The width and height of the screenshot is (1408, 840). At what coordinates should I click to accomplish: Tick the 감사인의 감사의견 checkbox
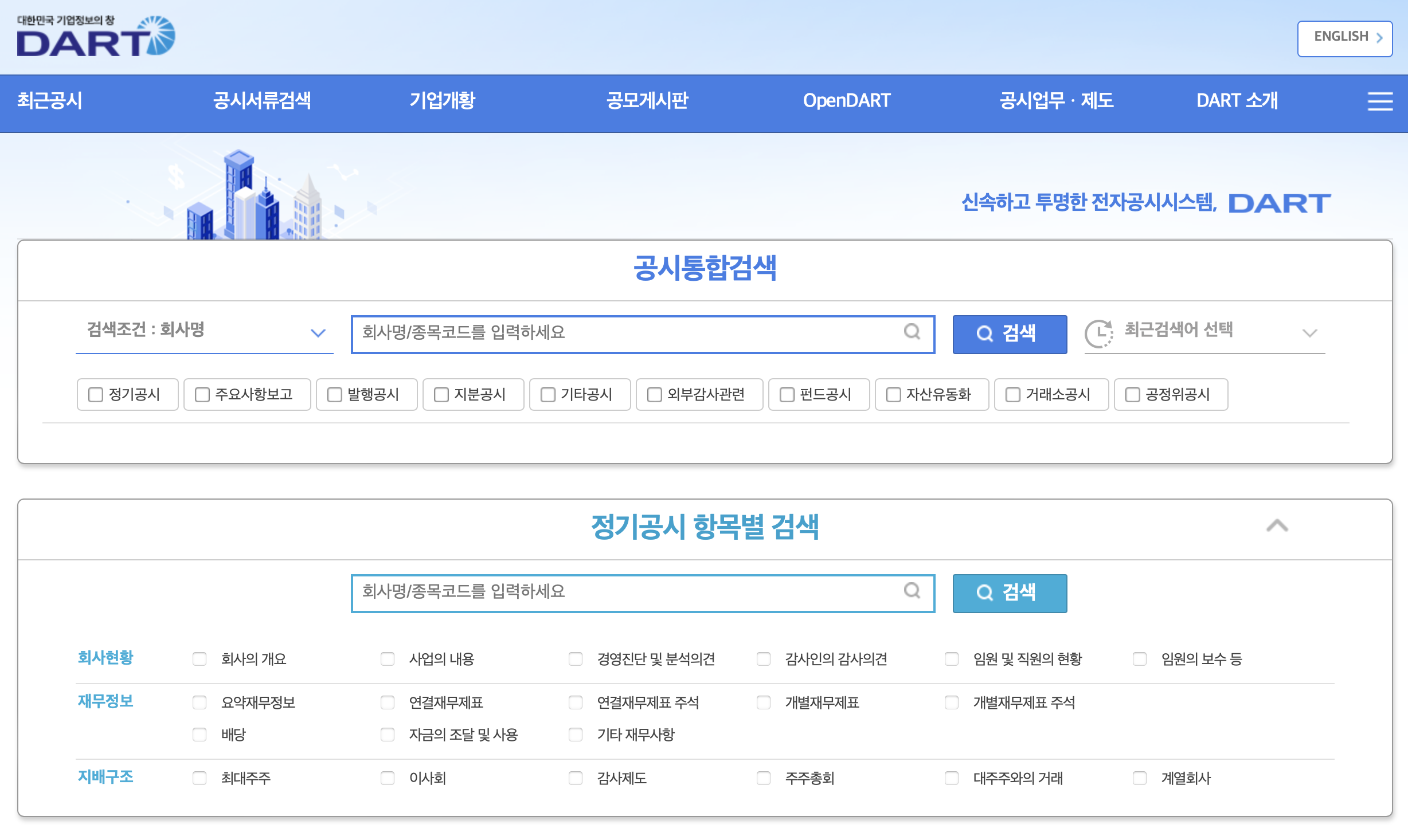(764, 659)
